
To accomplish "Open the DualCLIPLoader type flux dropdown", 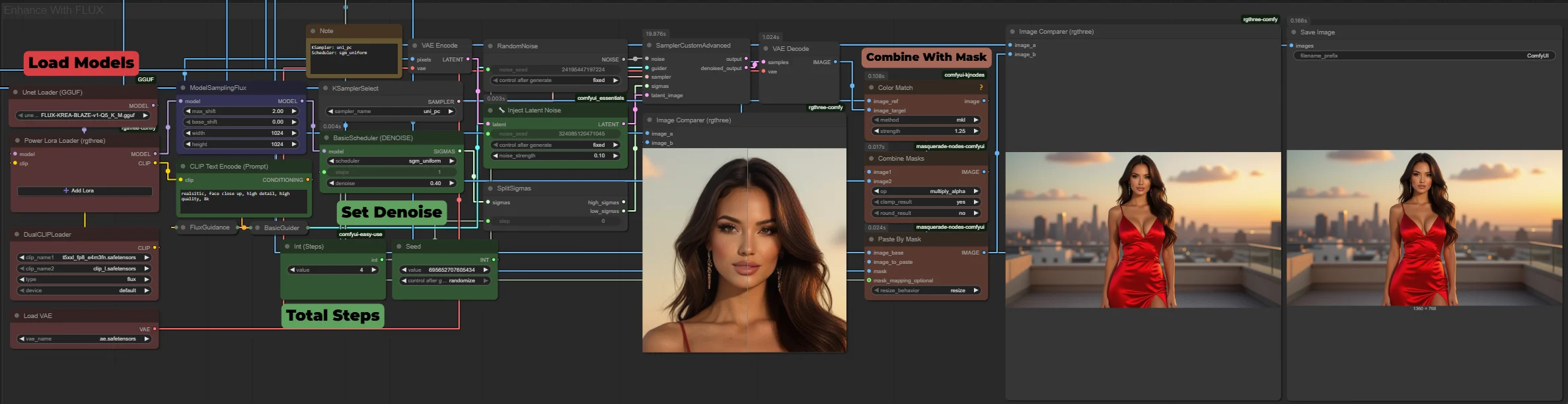I will tap(84, 280).
